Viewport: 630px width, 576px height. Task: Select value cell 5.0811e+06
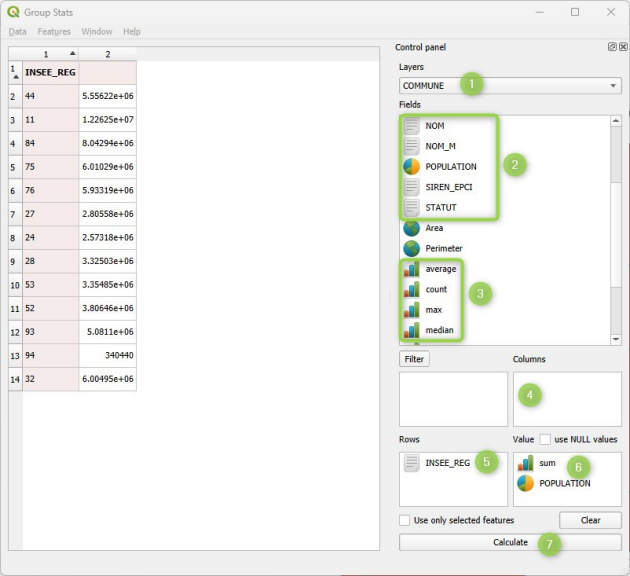coord(108,332)
